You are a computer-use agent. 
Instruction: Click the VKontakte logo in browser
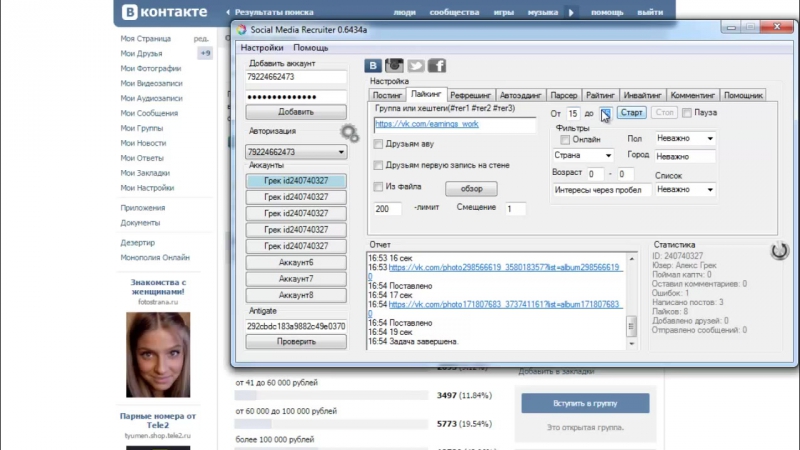[x=165, y=12]
